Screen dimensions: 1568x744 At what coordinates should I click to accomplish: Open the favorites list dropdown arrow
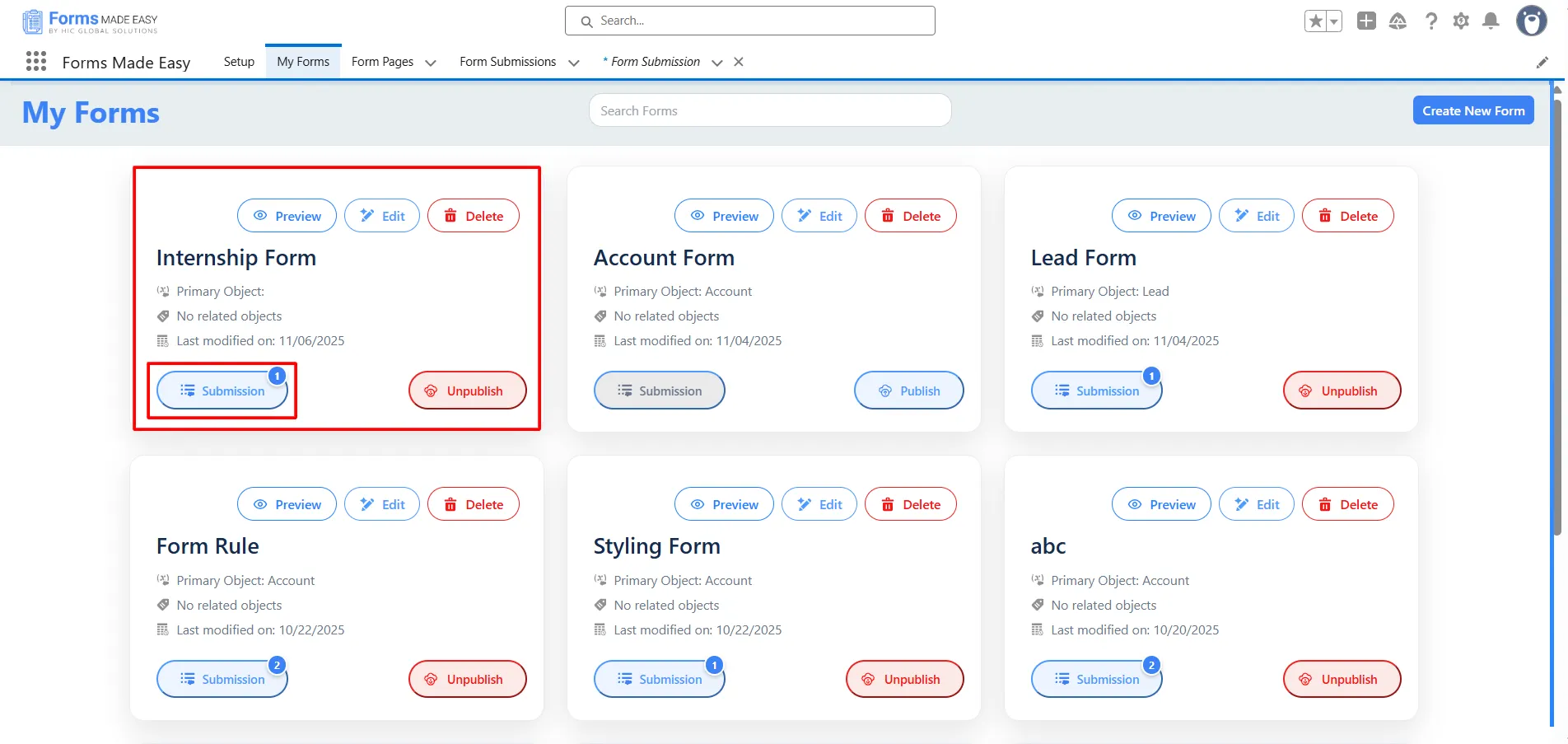[1334, 21]
